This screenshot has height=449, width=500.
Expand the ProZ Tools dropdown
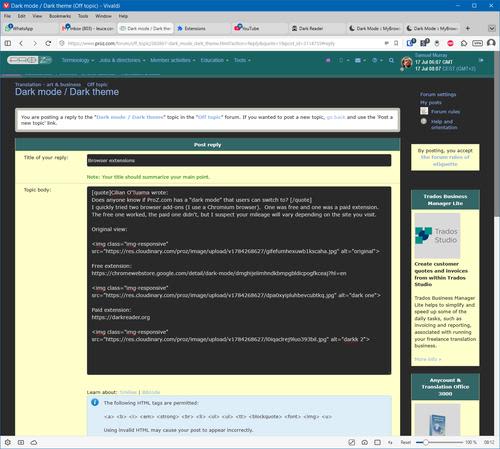tap(242, 60)
